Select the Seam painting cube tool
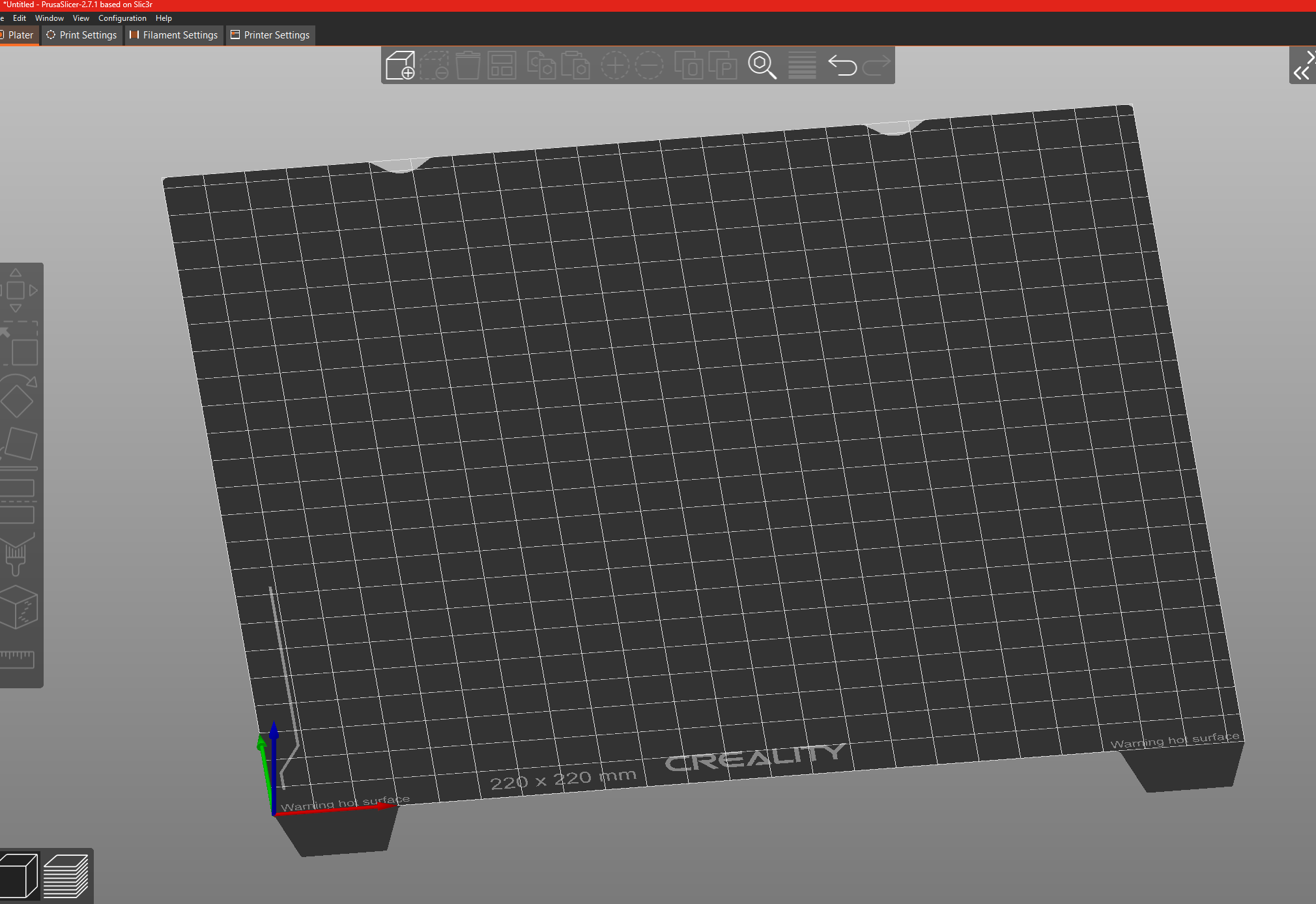Screen dimensions: 1316x904 tap(18, 606)
